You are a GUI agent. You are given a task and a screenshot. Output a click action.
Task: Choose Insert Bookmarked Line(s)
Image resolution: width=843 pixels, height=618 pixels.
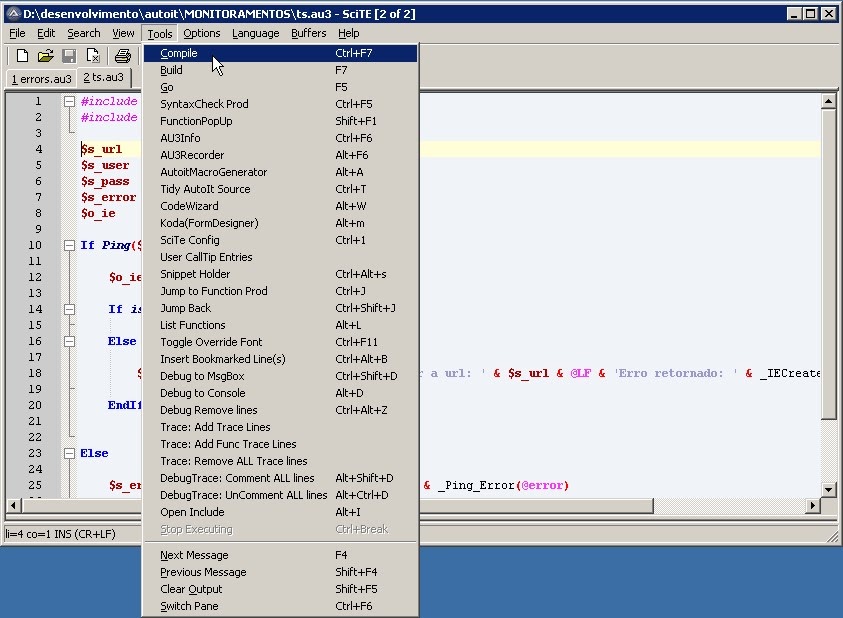click(280, 359)
